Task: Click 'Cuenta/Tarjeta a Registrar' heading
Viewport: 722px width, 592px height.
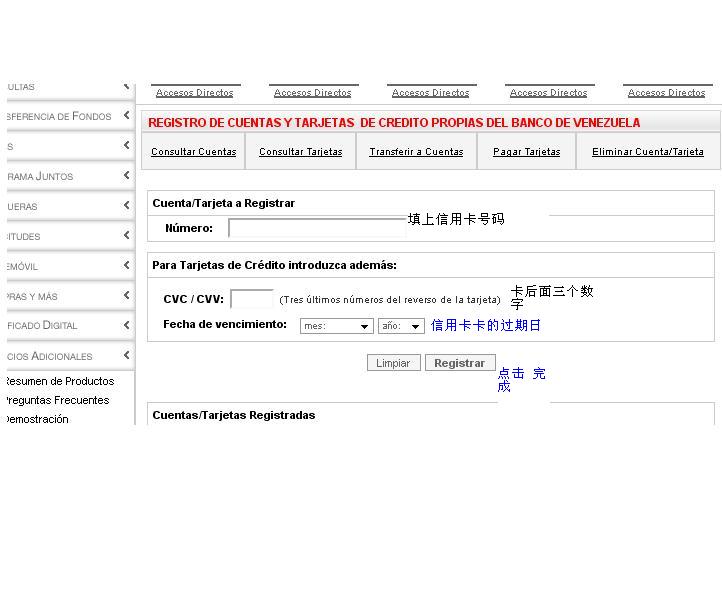Action: pyautogui.click(x=223, y=203)
